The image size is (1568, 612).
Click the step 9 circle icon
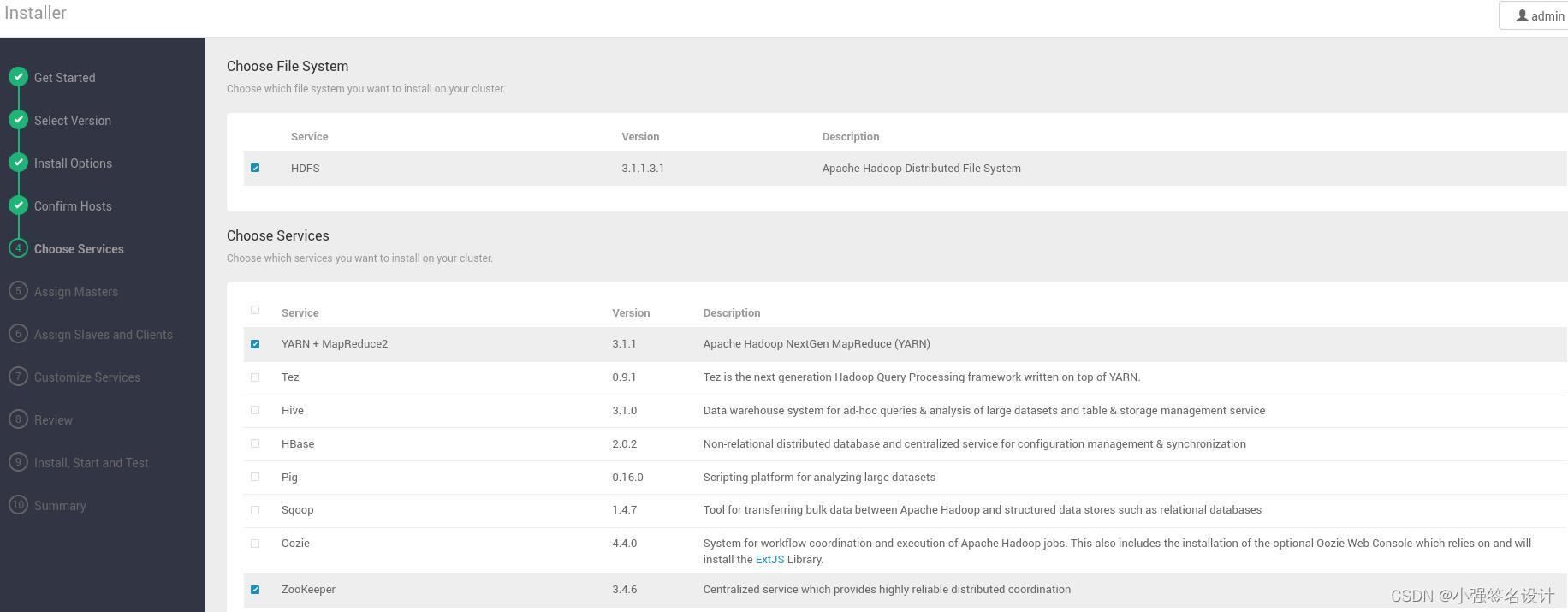coord(18,462)
